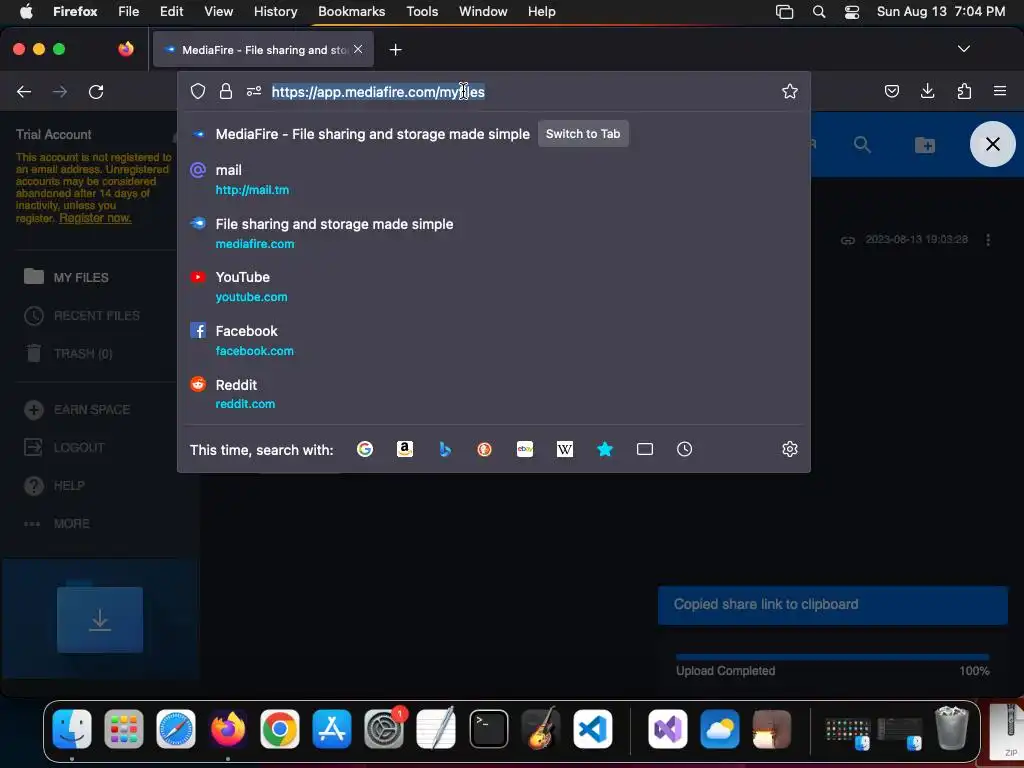Open list all tabs chevron
Image resolution: width=1024 pixels, height=768 pixels.
(x=963, y=49)
